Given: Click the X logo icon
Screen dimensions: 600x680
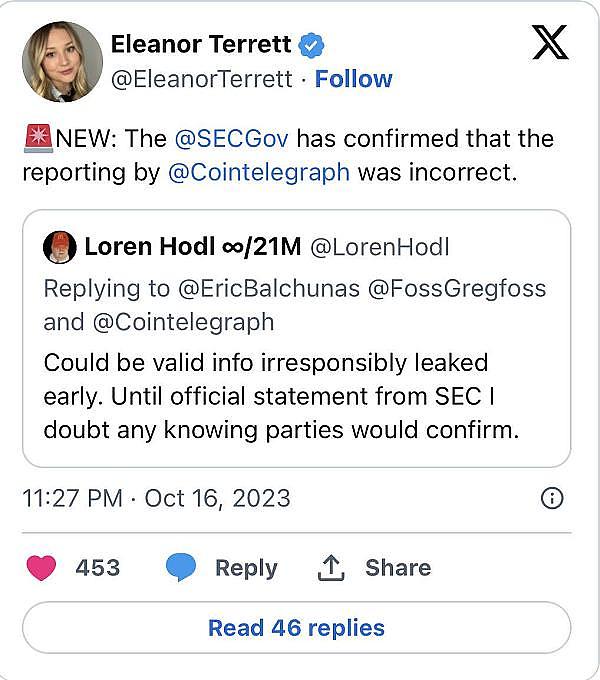Looking at the screenshot, I should (x=549, y=41).
